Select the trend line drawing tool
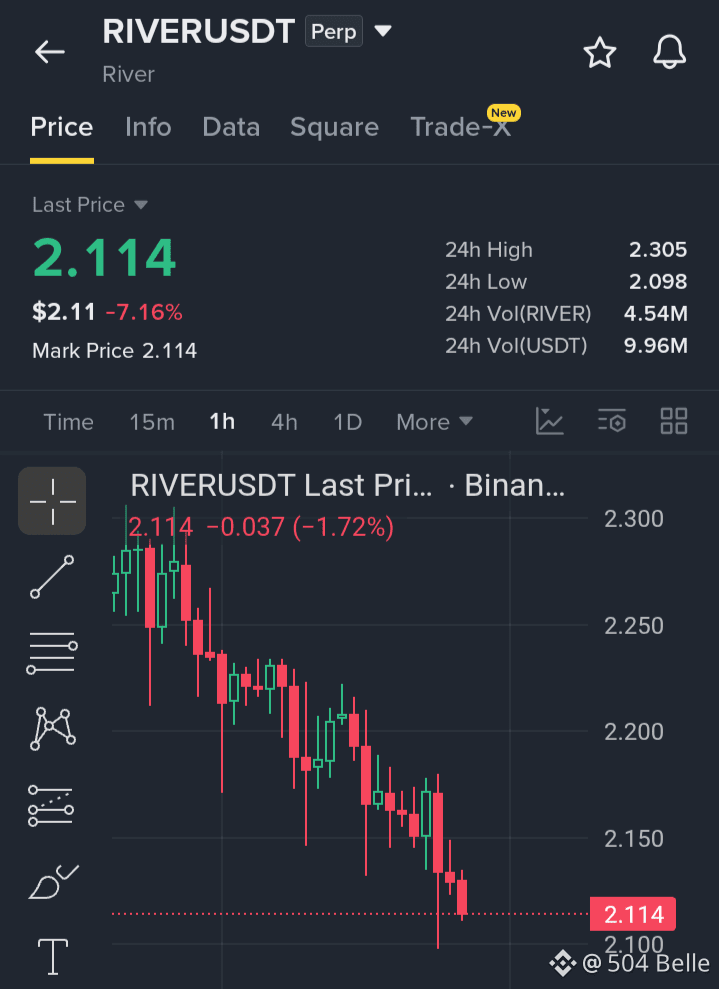Screen dimensions: 719x989 click(52, 576)
